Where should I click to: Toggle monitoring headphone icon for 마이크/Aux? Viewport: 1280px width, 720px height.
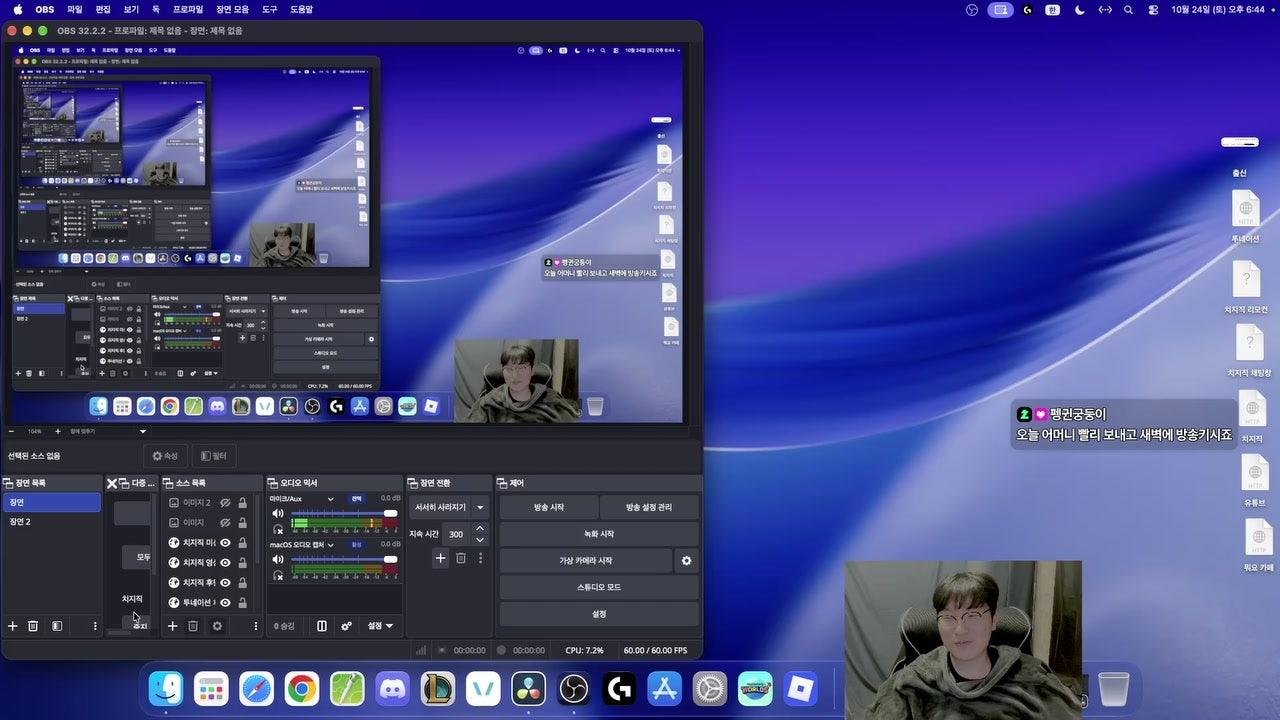coord(278,529)
